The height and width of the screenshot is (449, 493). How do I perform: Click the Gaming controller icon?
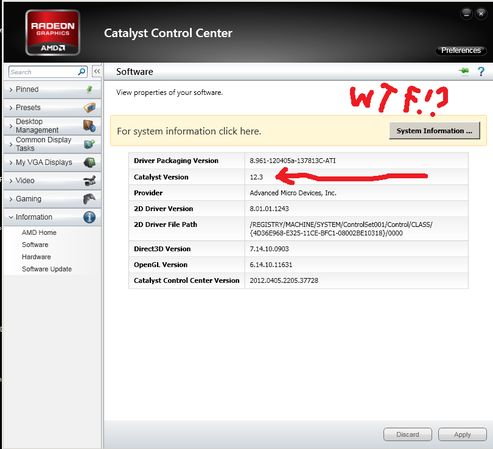(x=89, y=199)
